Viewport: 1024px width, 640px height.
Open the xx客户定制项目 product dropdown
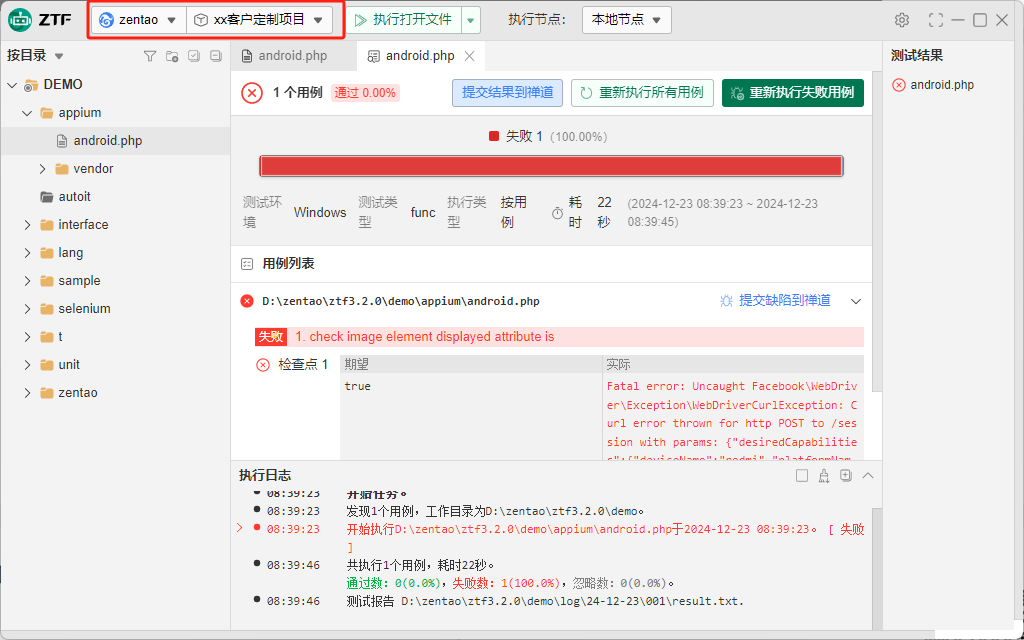(260, 20)
